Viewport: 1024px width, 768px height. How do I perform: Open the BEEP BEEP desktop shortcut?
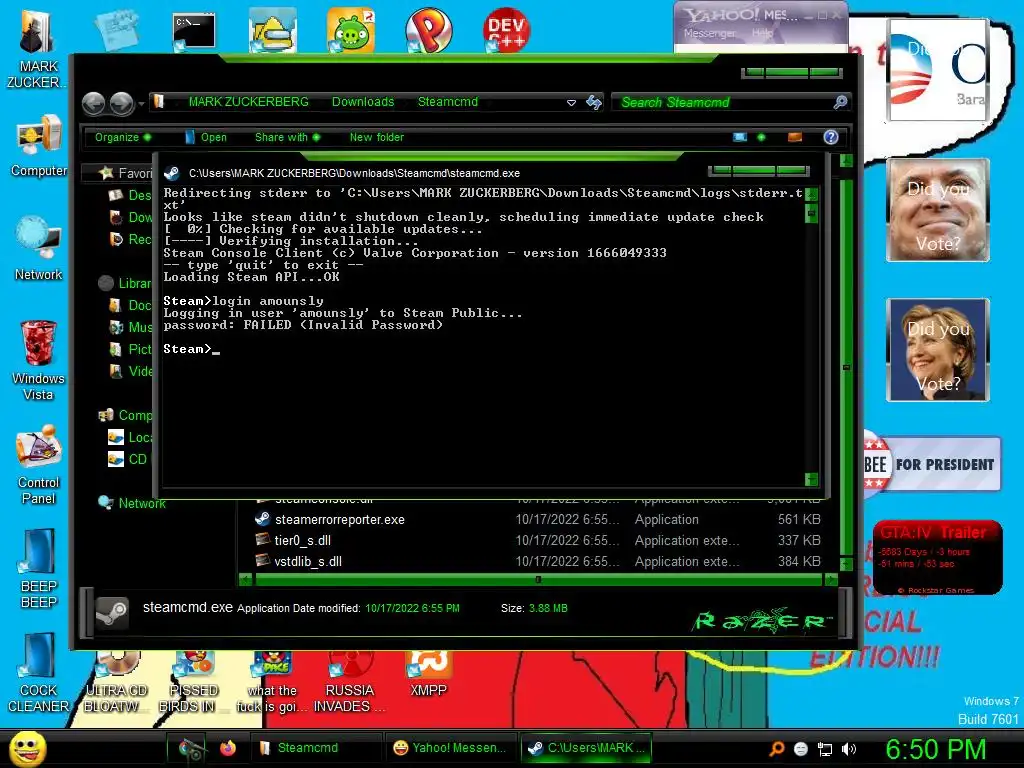coord(39,568)
